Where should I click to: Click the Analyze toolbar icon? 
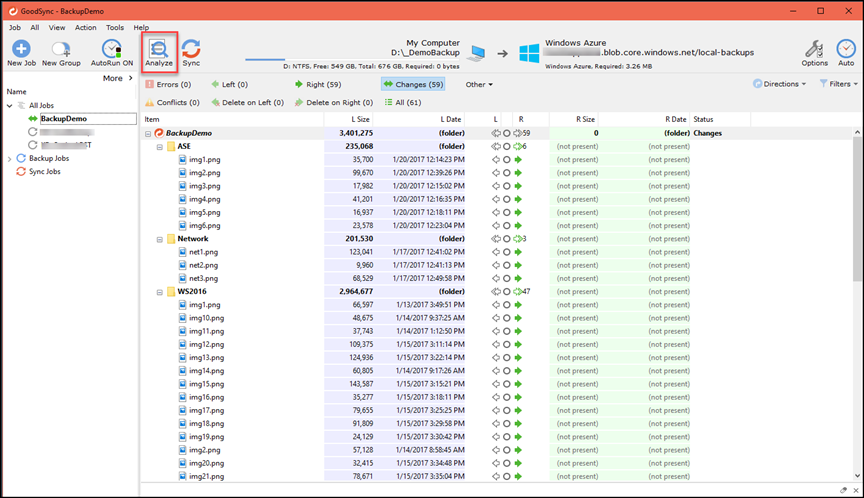pos(159,49)
